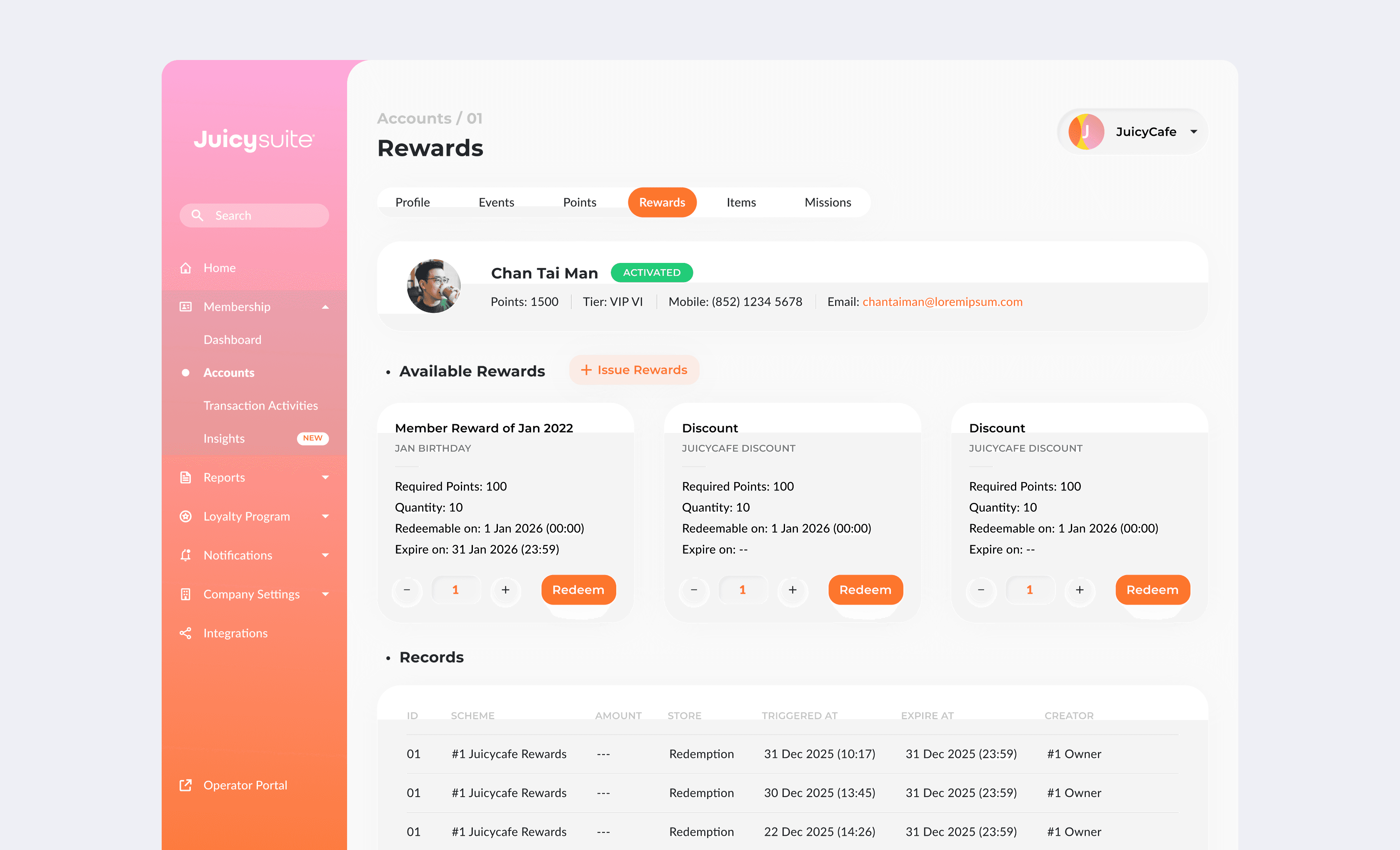Select the Rewards tab
The image size is (1400, 850).
click(x=662, y=202)
